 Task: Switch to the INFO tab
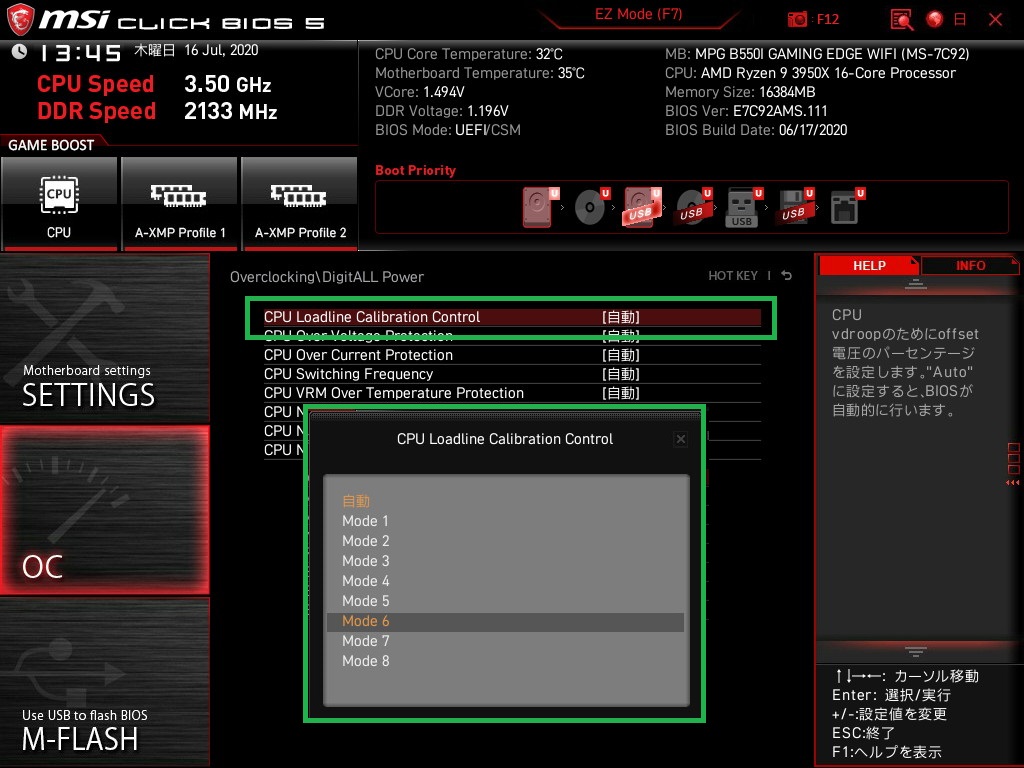pos(970,266)
